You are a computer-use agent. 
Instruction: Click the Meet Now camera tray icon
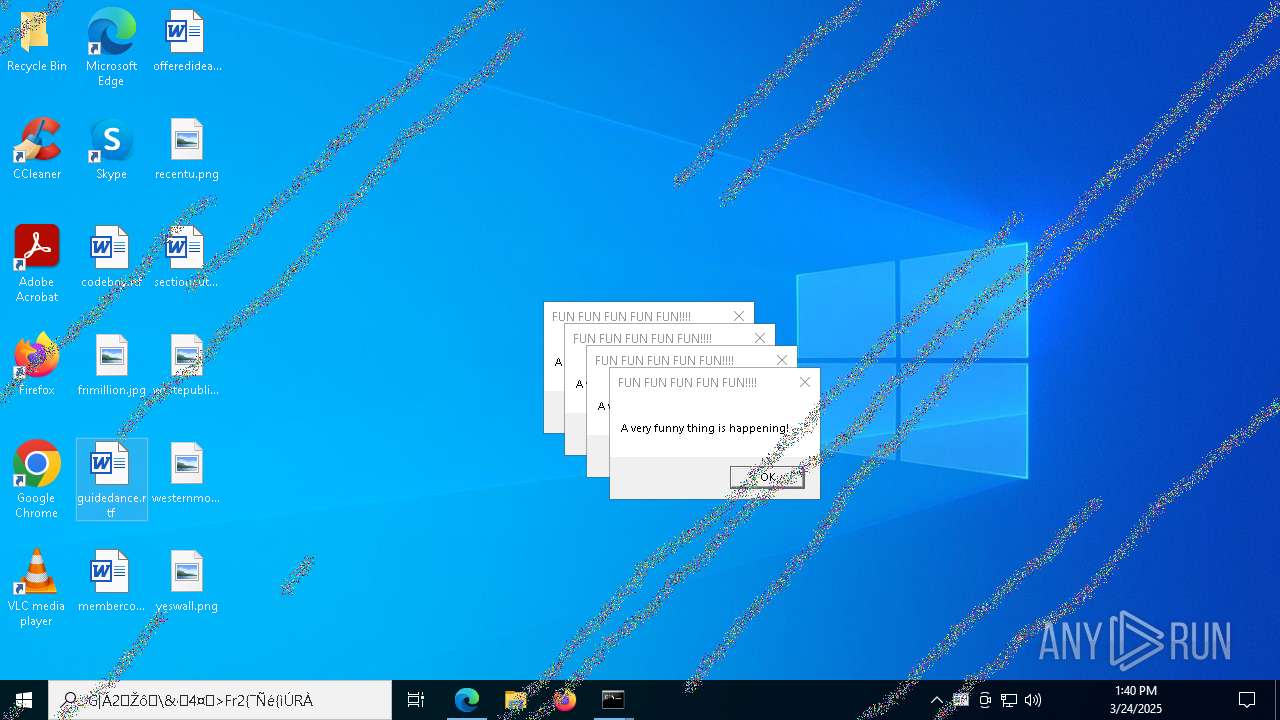coord(985,700)
